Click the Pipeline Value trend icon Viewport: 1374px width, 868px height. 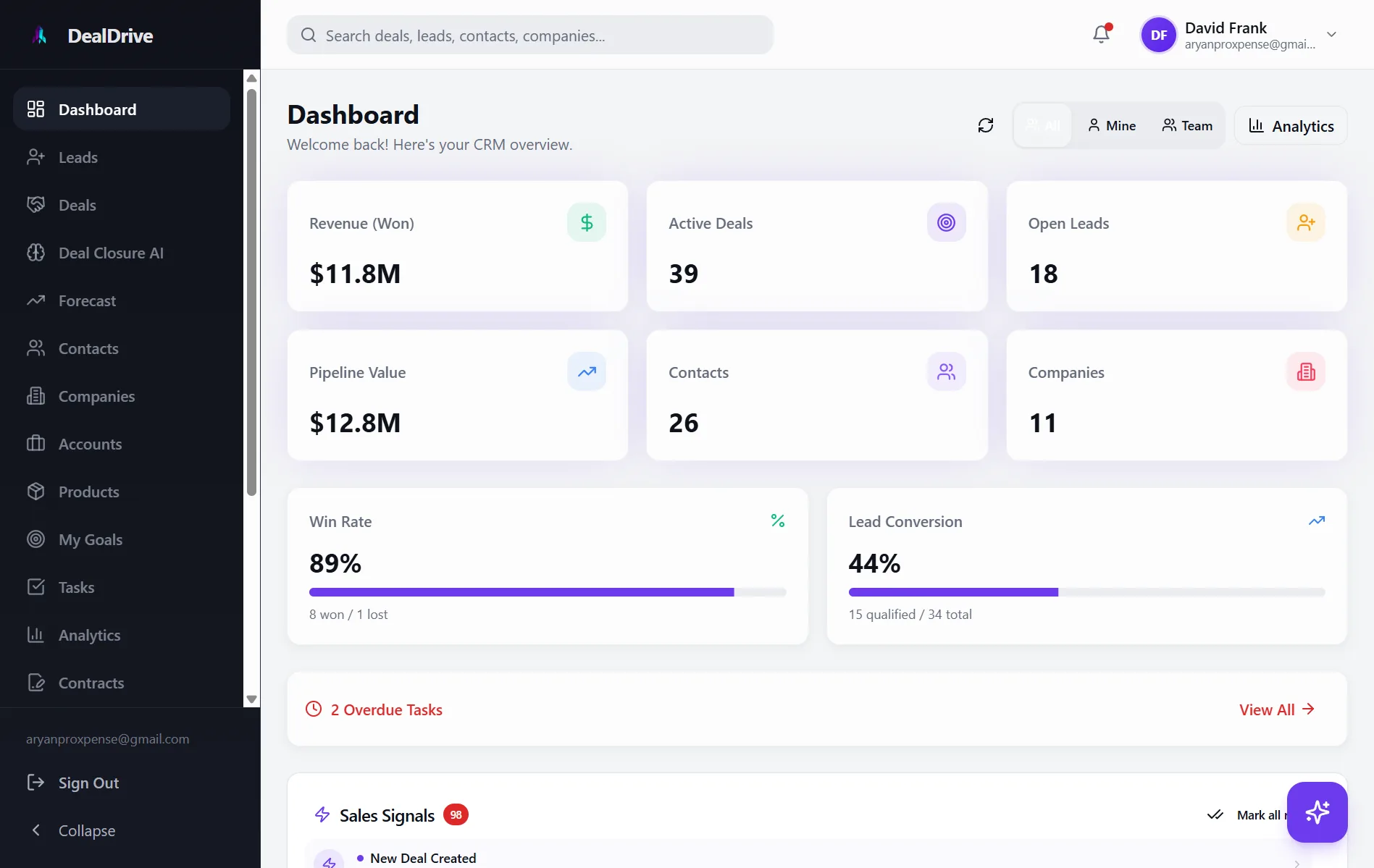click(586, 371)
